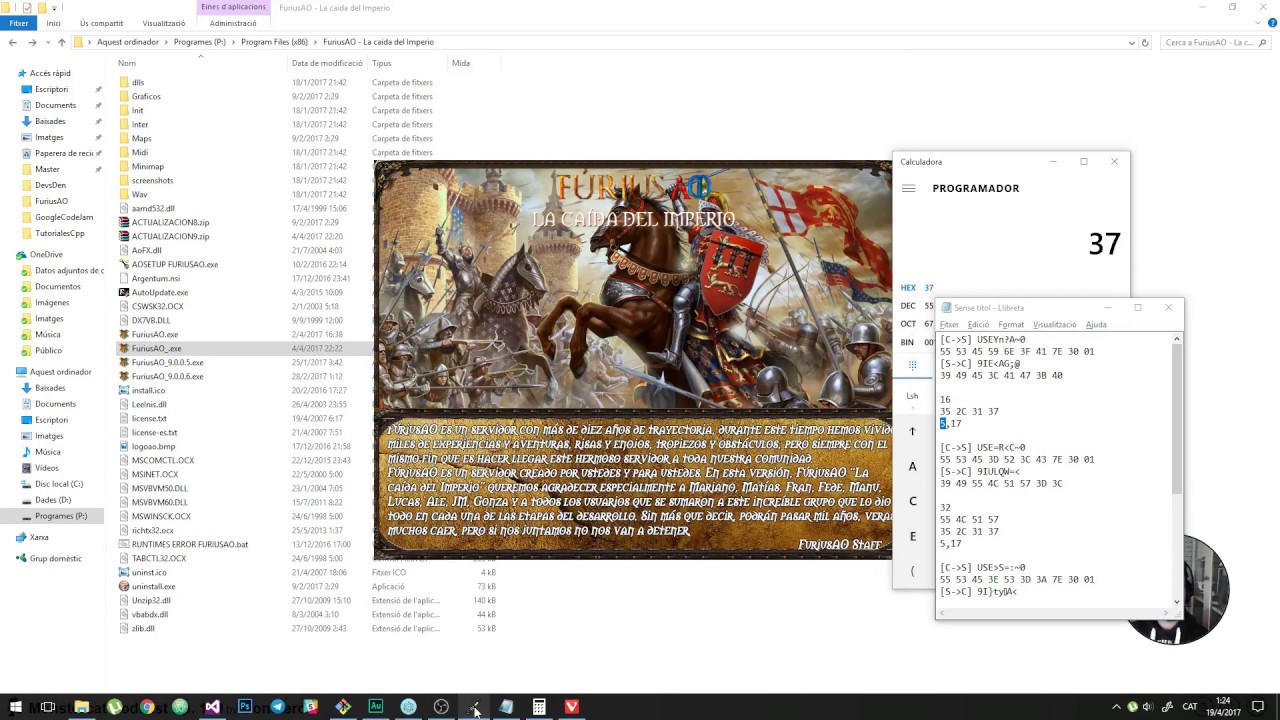
Task: Select GoogleCodeJam in quick access
Action: tap(64, 217)
